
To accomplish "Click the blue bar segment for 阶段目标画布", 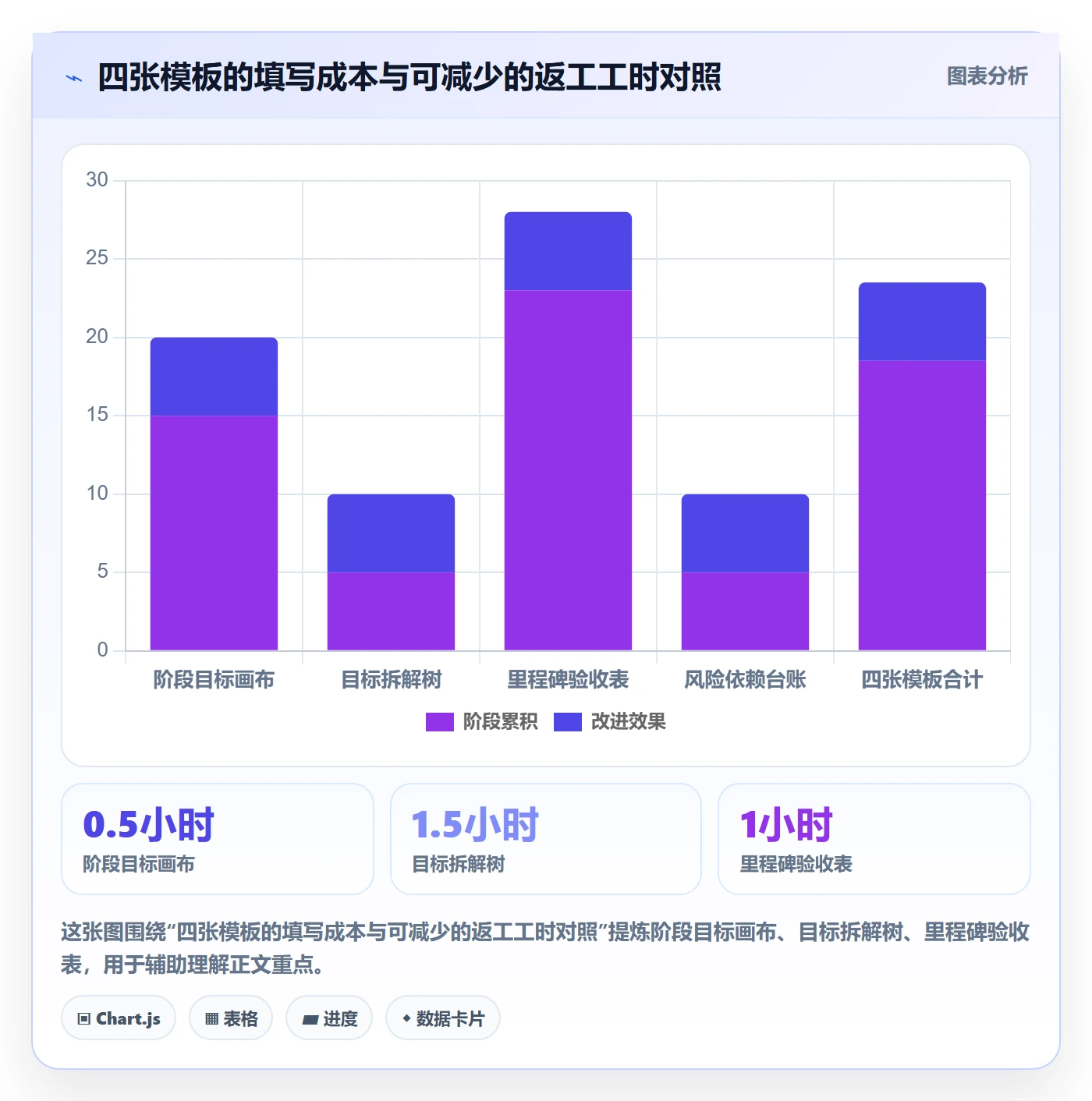I will (214, 377).
